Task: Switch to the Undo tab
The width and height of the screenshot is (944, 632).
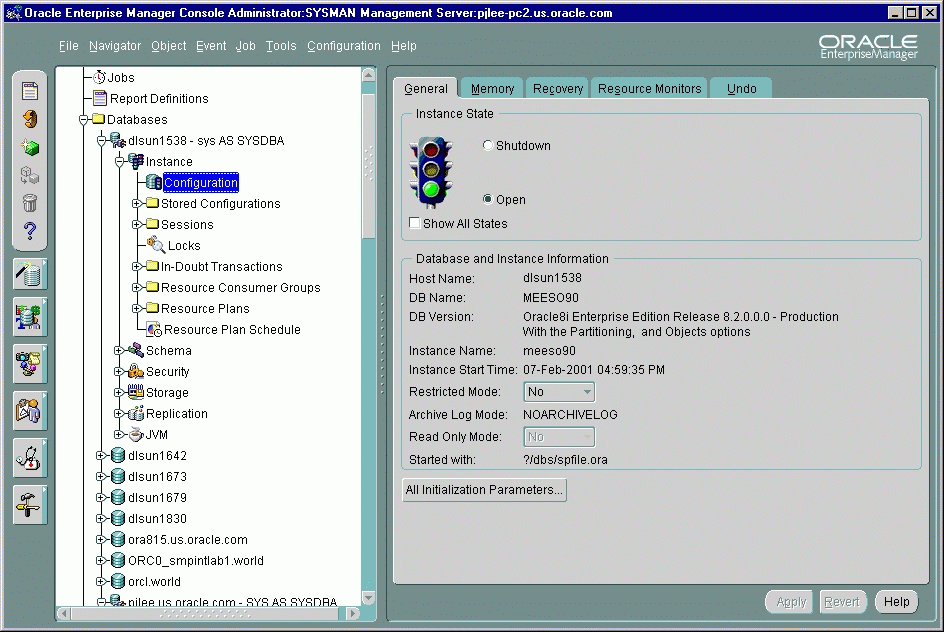Action: pos(741,88)
